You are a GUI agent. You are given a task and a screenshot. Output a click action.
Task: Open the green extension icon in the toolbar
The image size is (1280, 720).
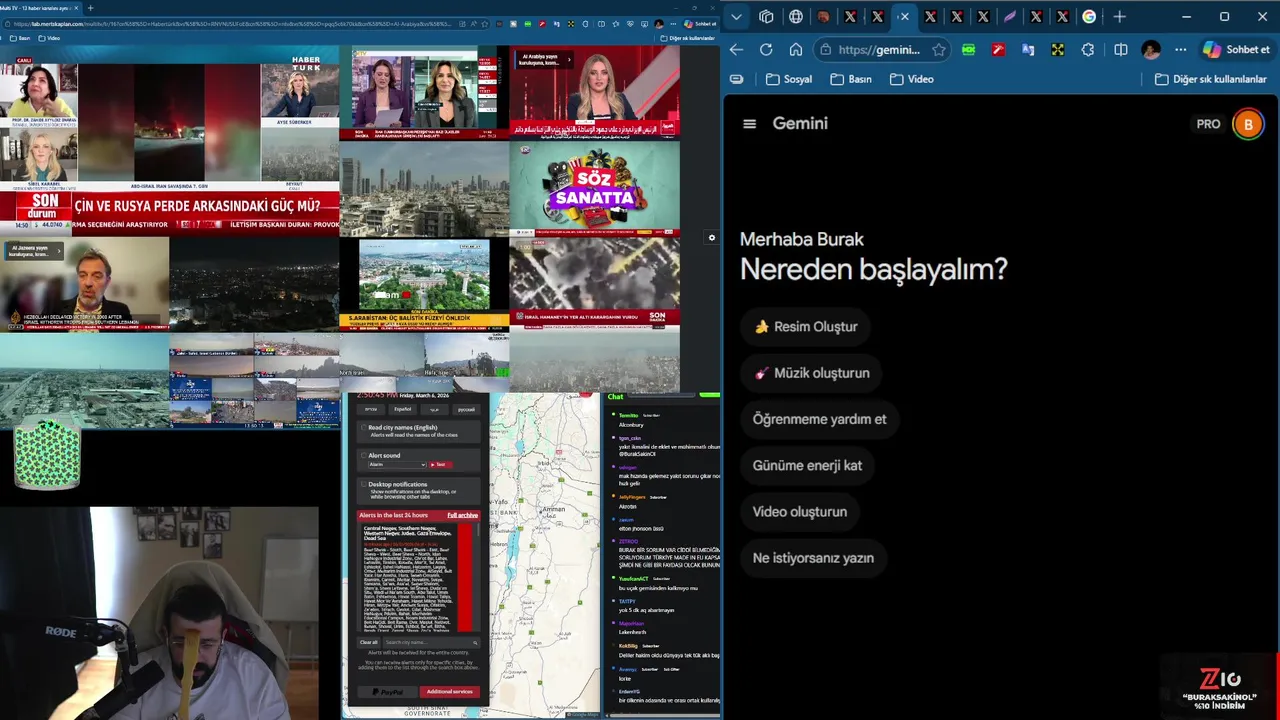pyautogui.click(x=968, y=49)
